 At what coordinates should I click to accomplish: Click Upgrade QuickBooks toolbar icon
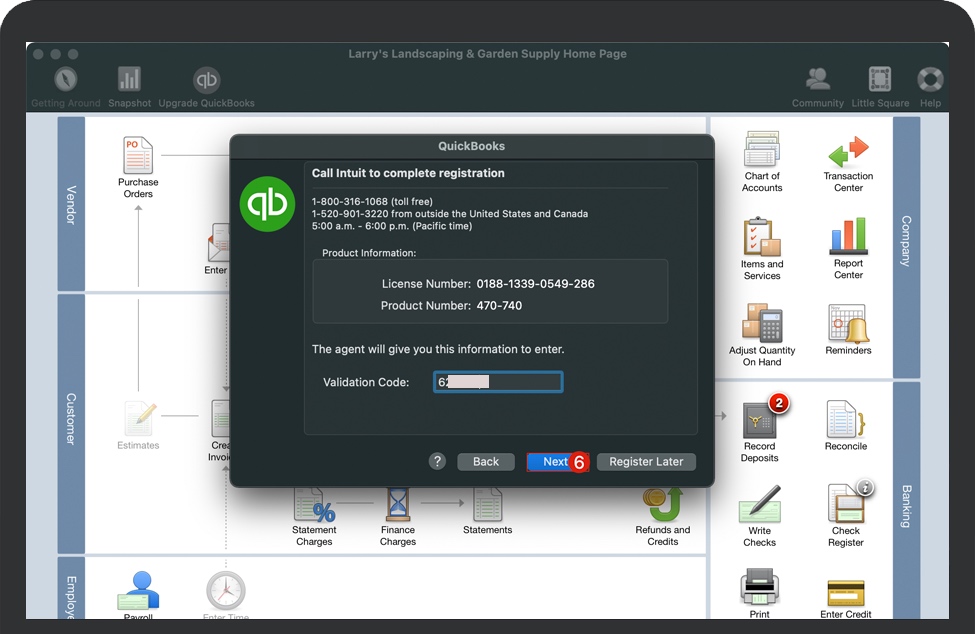coord(206,80)
